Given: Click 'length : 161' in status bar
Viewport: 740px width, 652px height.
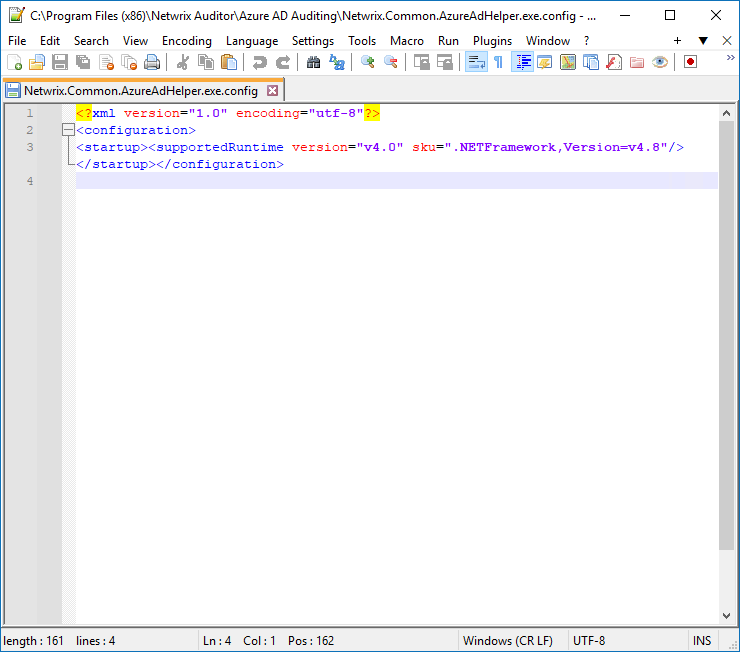Looking at the screenshot, I should click(33, 641).
